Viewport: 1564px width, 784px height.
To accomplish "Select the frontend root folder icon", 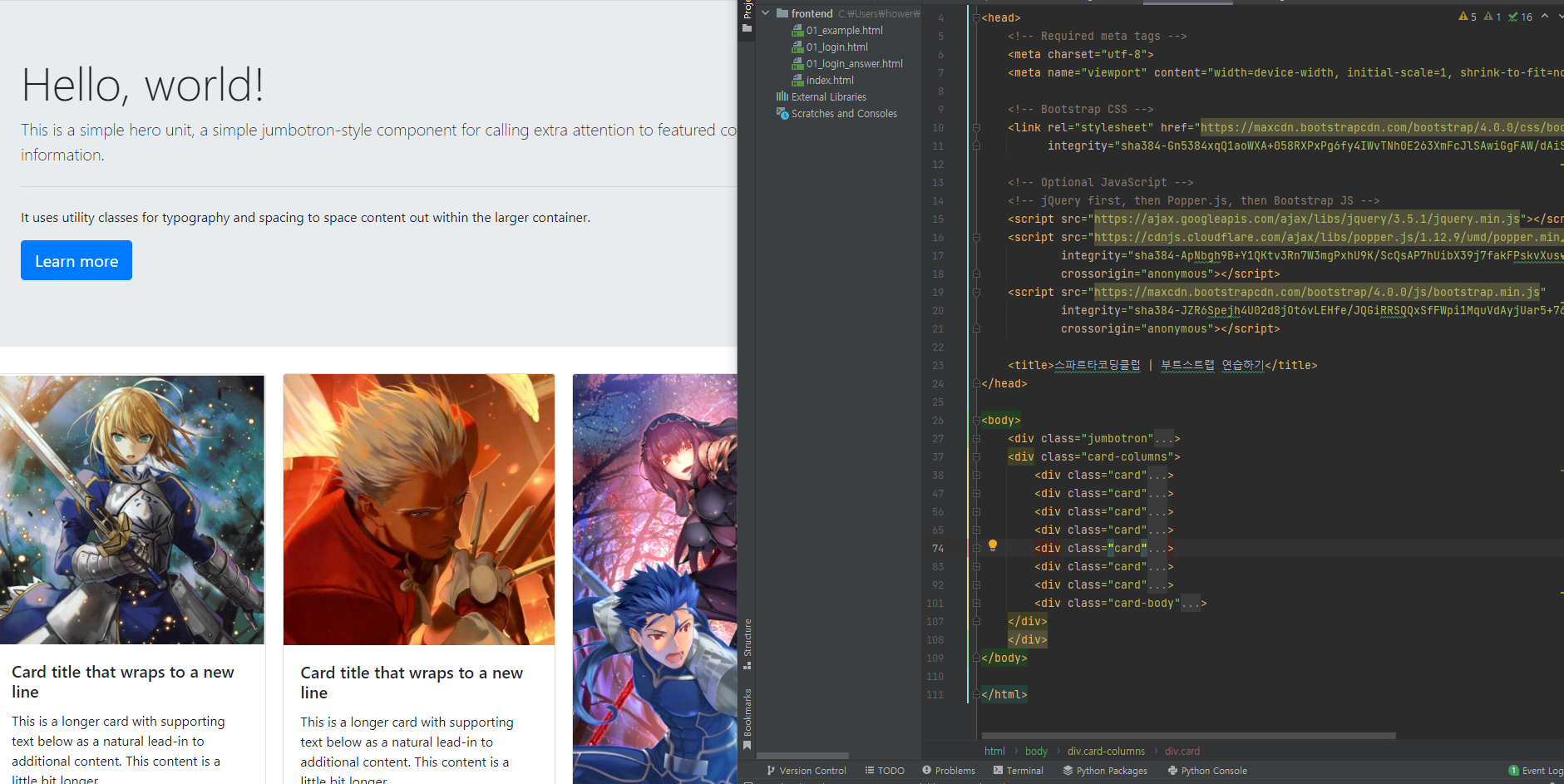I will point(782,13).
